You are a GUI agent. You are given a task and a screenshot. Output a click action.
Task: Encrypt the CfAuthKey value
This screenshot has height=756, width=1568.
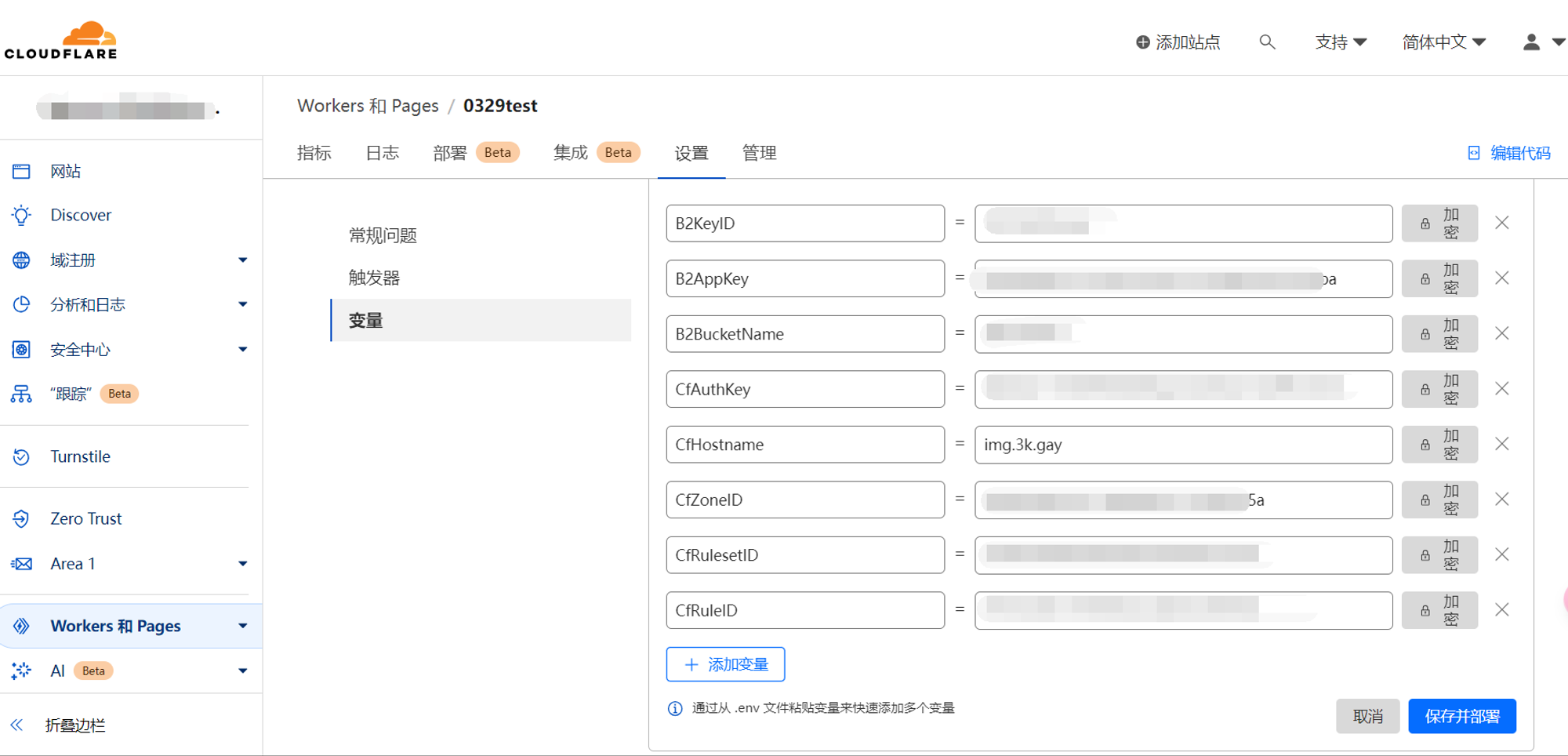point(1439,389)
